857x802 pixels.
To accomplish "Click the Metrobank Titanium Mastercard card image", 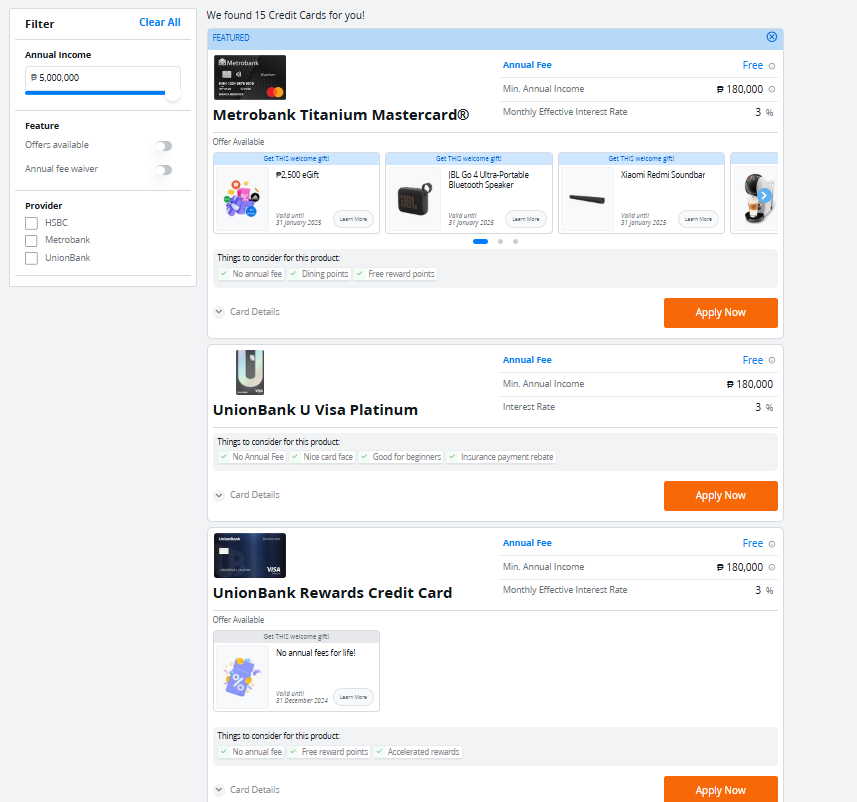I will (250, 77).
